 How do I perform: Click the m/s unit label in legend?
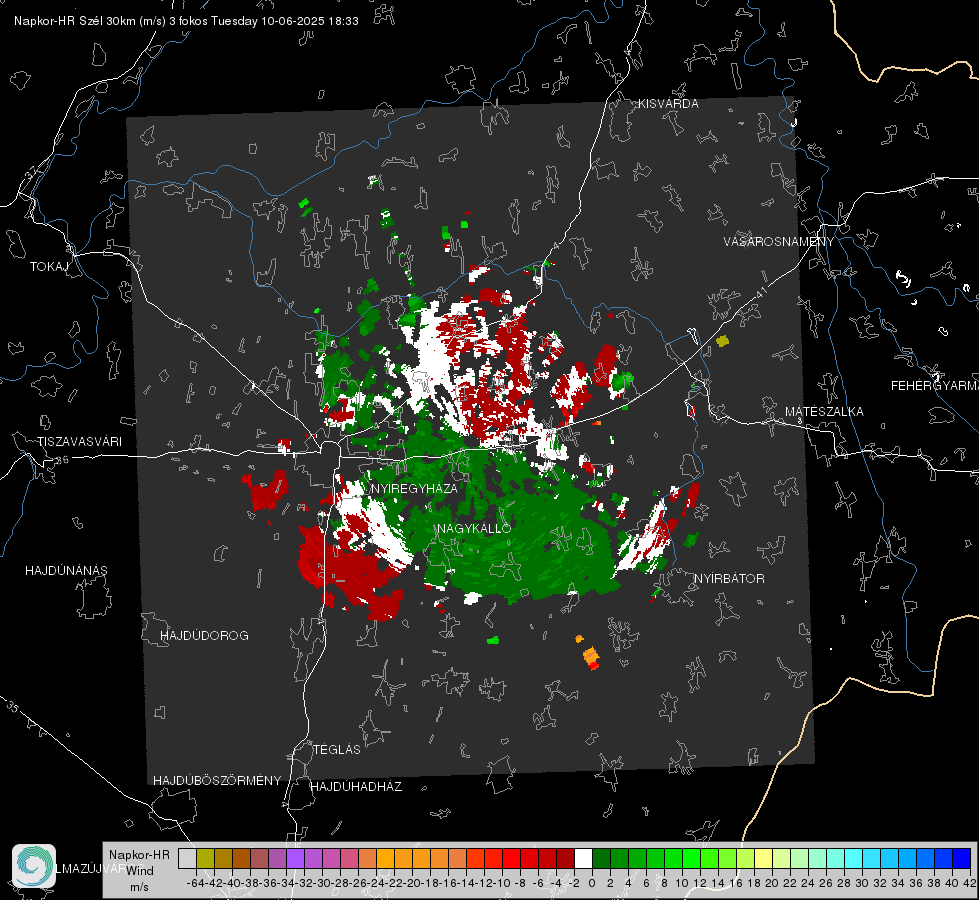point(139,887)
